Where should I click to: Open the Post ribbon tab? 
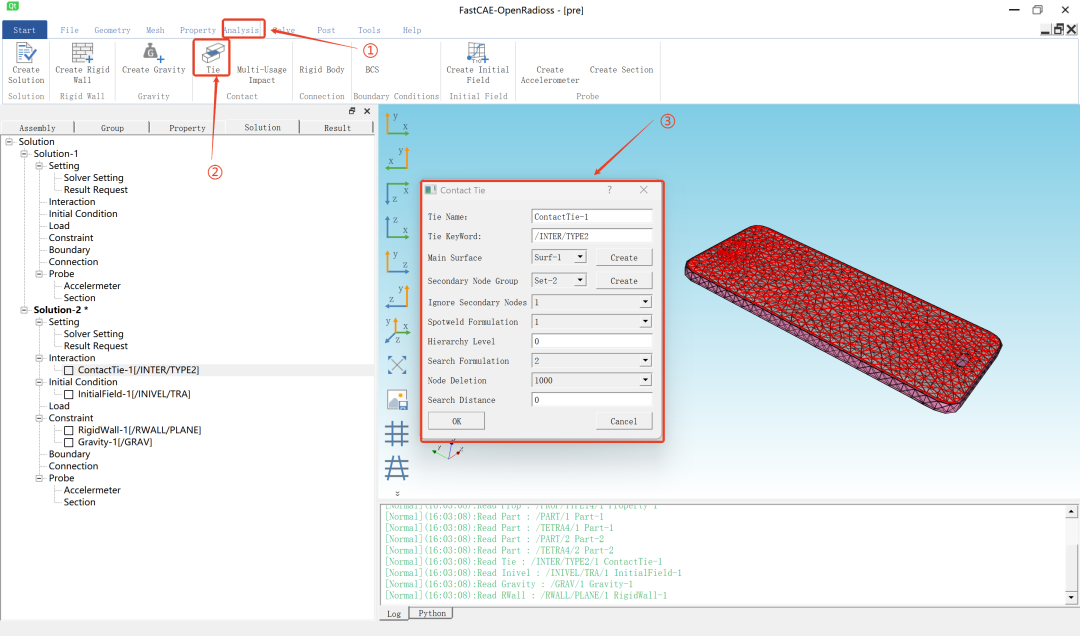click(x=326, y=30)
